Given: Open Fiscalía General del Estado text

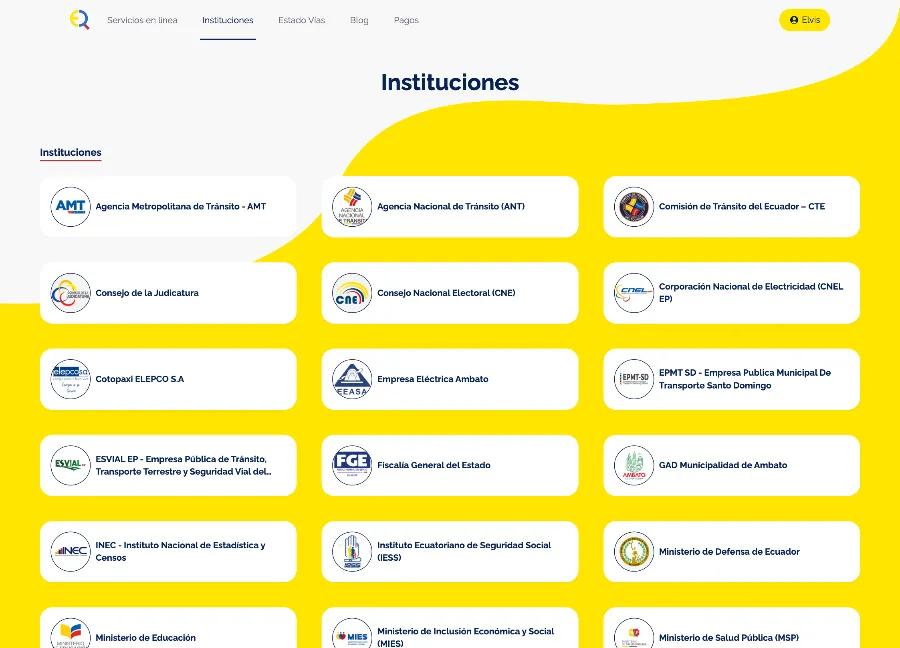Looking at the screenshot, I should pos(434,465).
